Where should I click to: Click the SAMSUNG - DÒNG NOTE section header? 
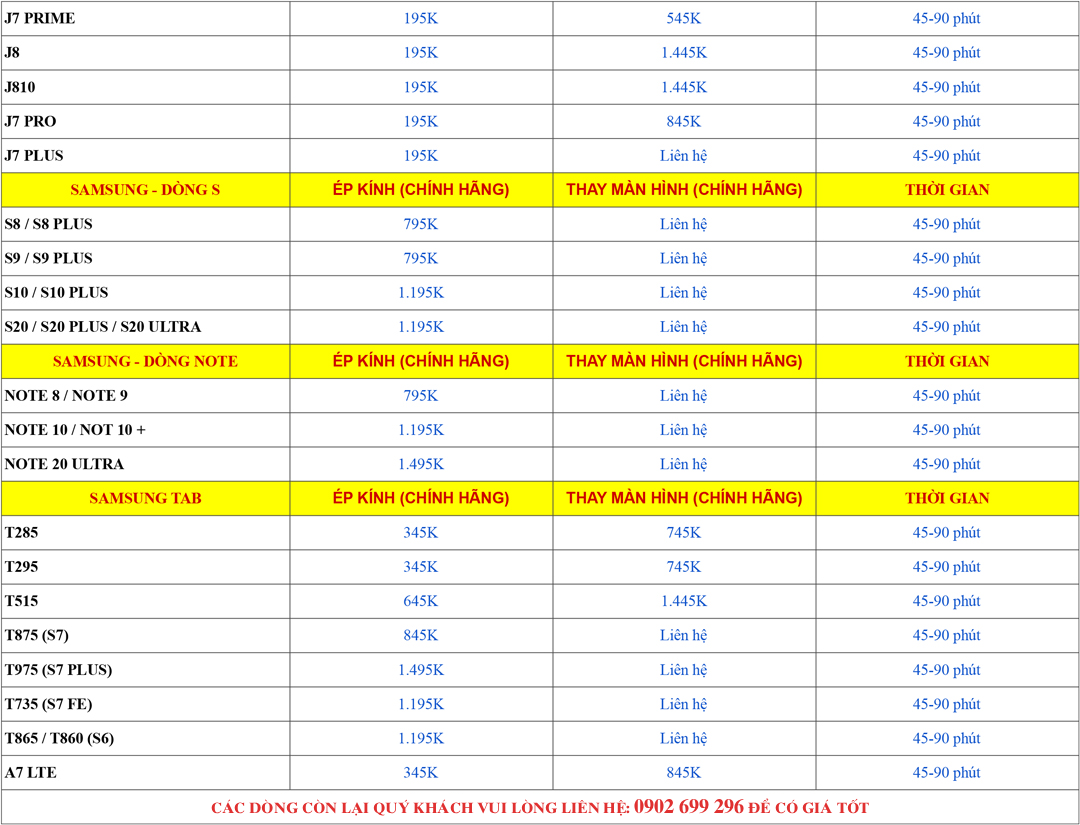[145, 362]
